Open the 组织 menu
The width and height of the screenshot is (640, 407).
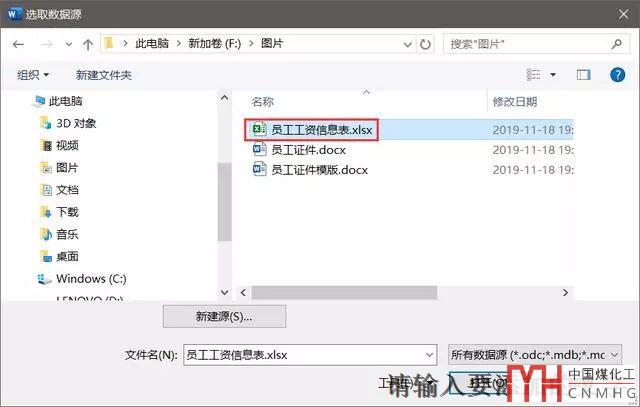coord(33,75)
